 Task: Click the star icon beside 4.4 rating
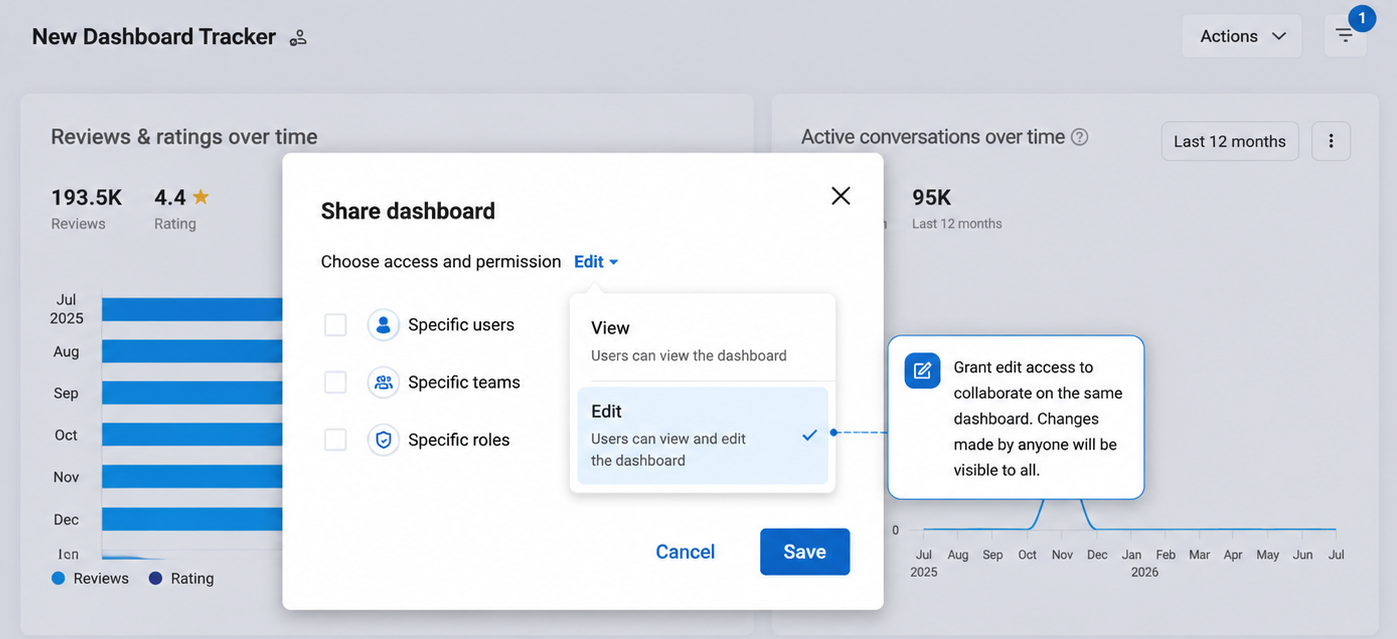click(x=201, y=197)
